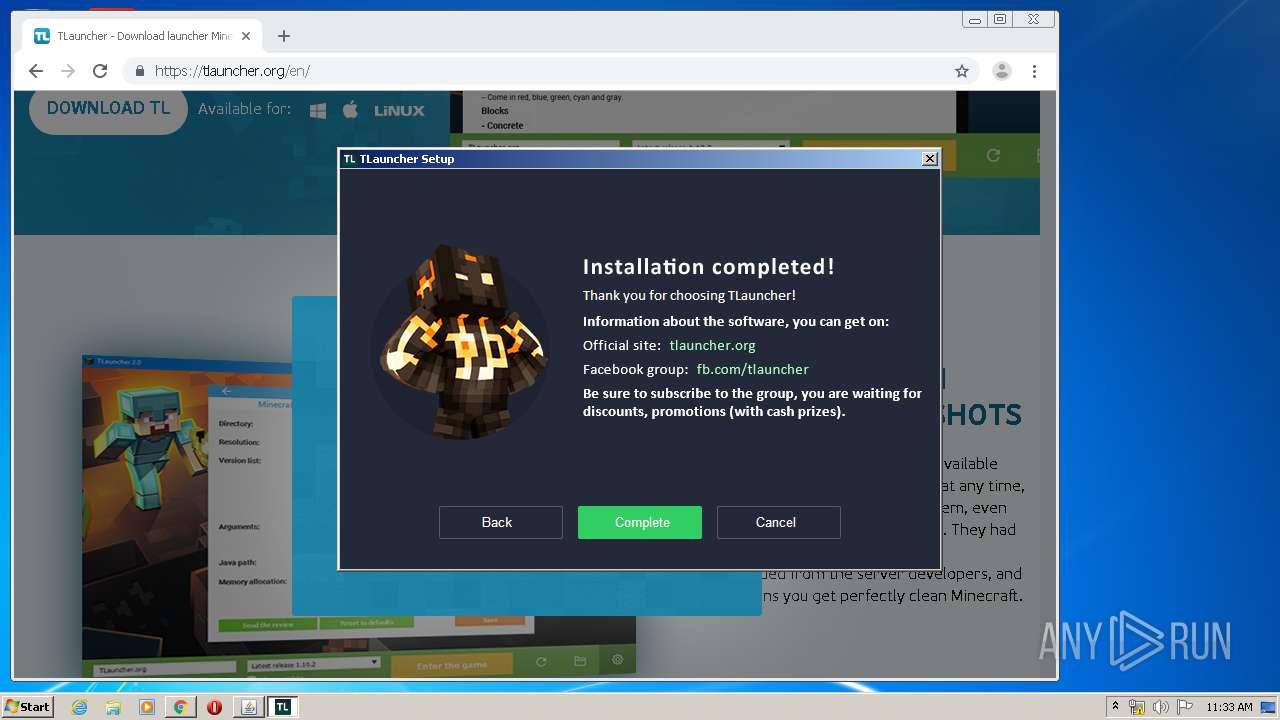Select the Apple macOS download icon
The height and width of the screenshot is (720, 1280).
click(350, 109)
